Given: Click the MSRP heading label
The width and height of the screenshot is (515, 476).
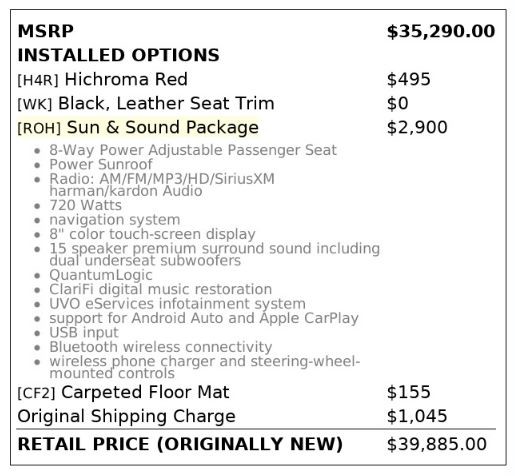Looking at the screenshot, I should click(x=45, y=31).
